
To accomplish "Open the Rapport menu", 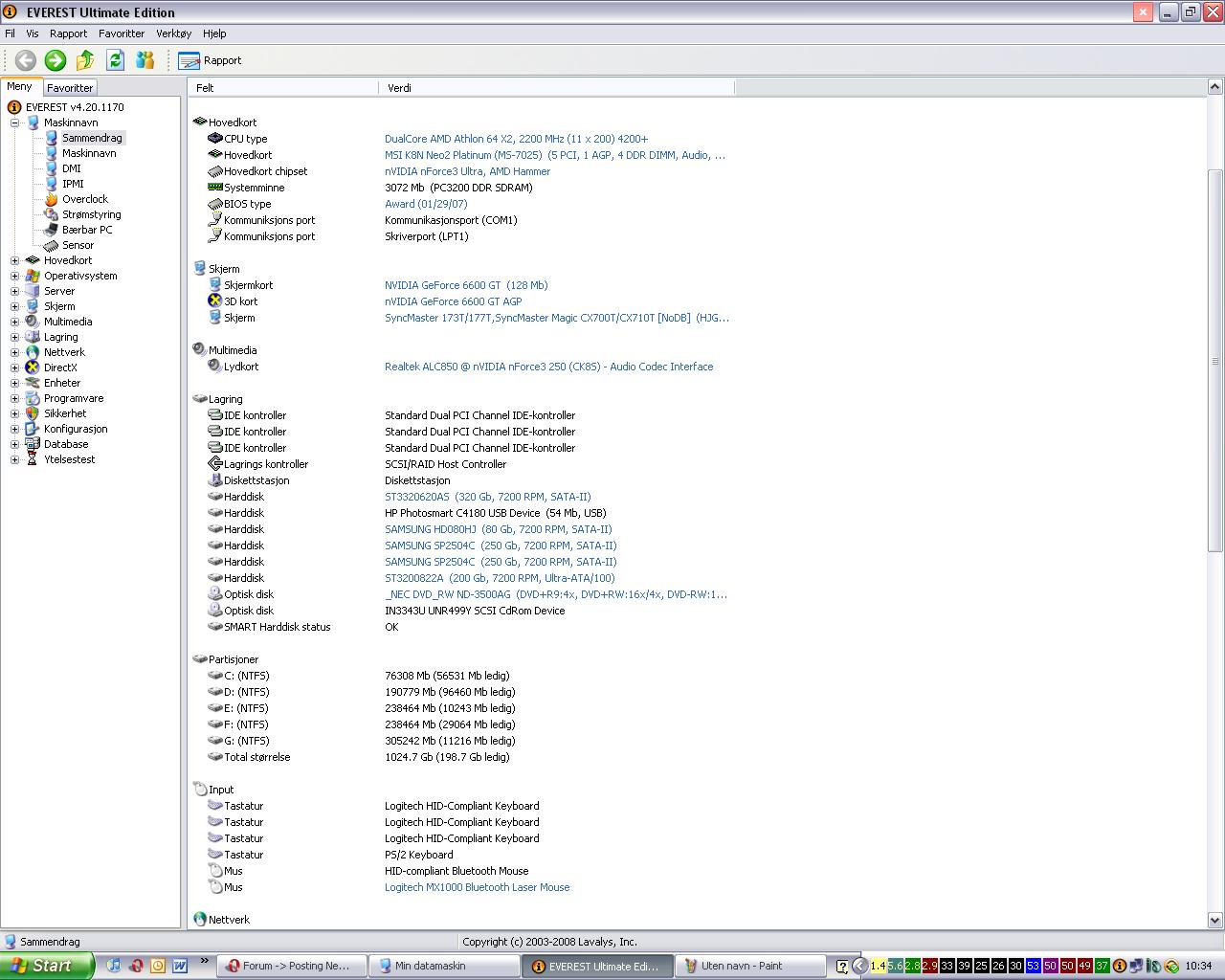I will (69, 33).
